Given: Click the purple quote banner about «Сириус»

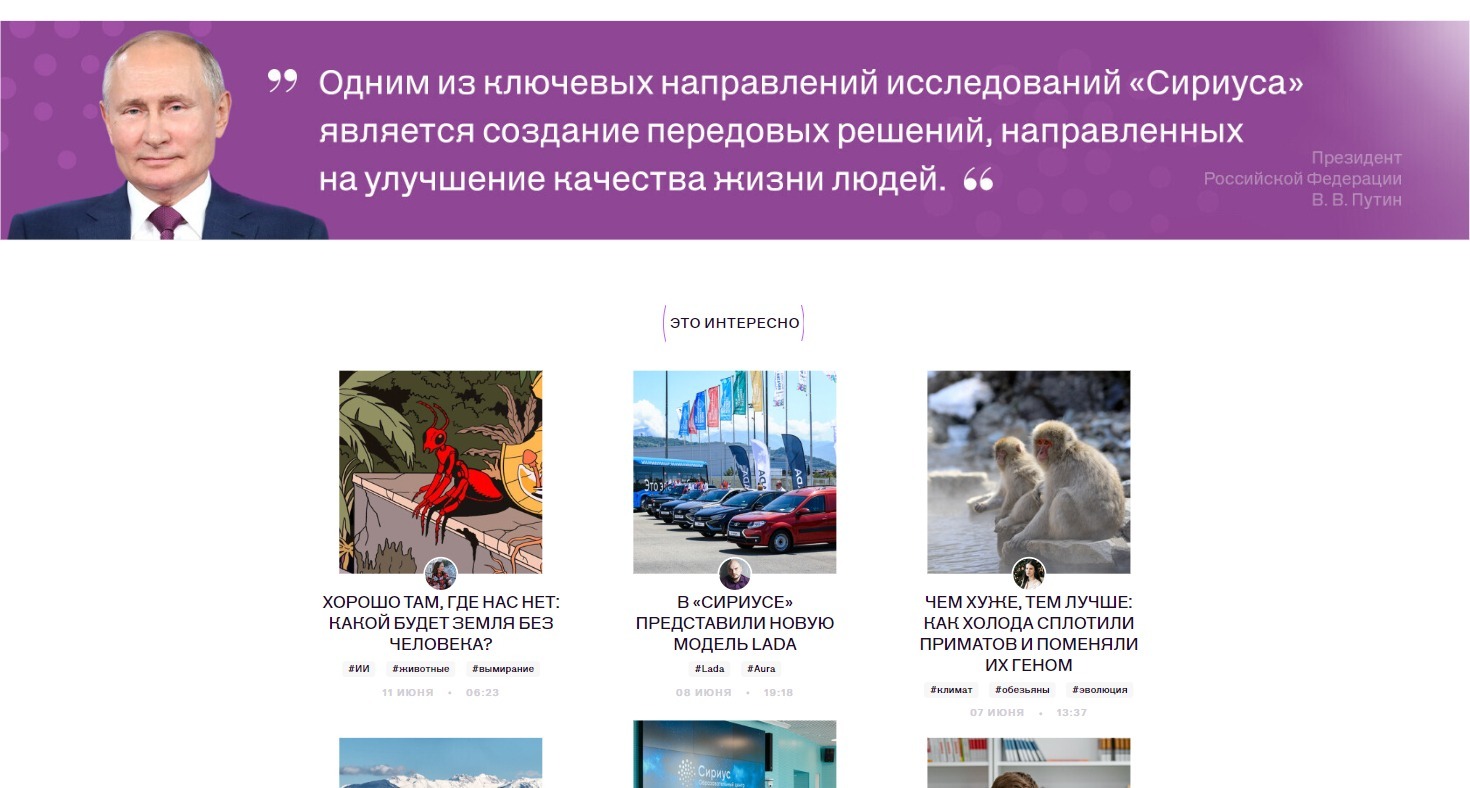Looking at the screenshot, I should (x=734, y=130).
